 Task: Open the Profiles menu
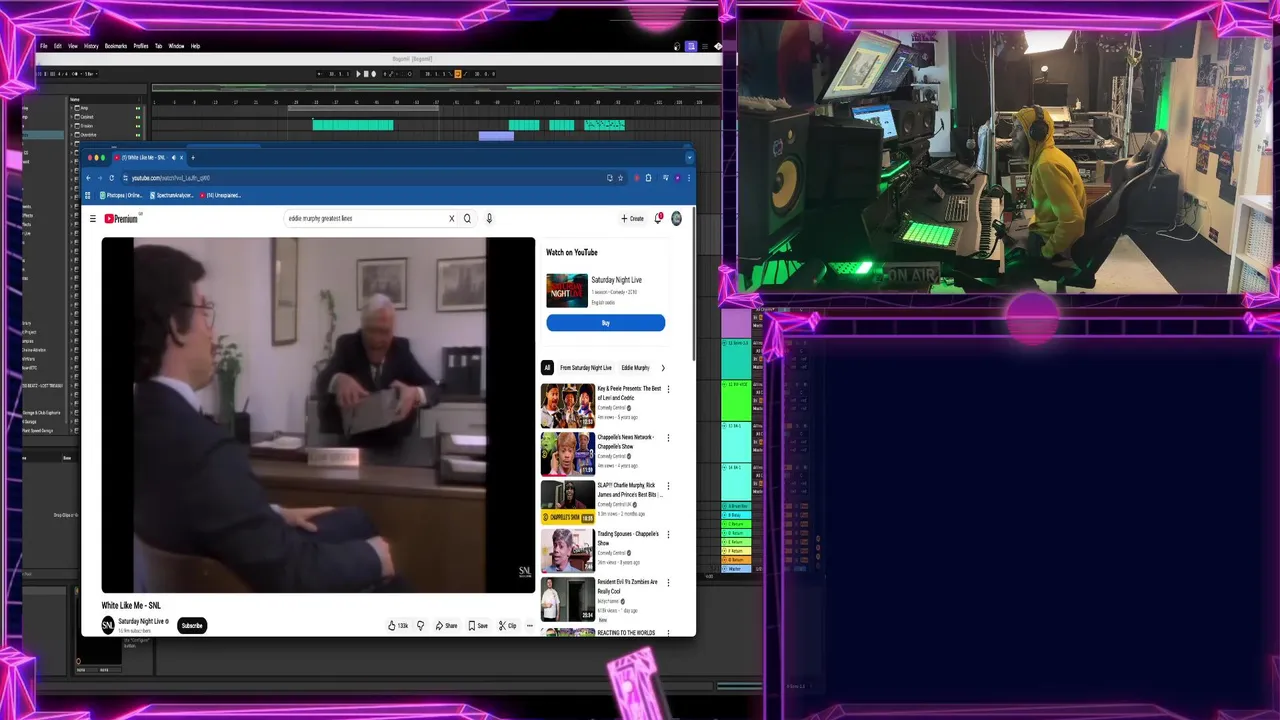click(141, 46)
